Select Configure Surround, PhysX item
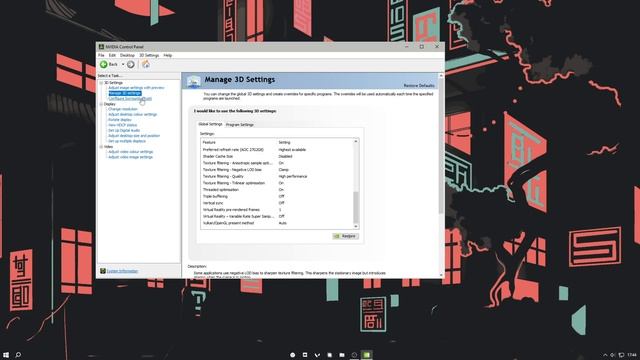The image size is (640, 360). pyautogui.click(x=130, y=99)
